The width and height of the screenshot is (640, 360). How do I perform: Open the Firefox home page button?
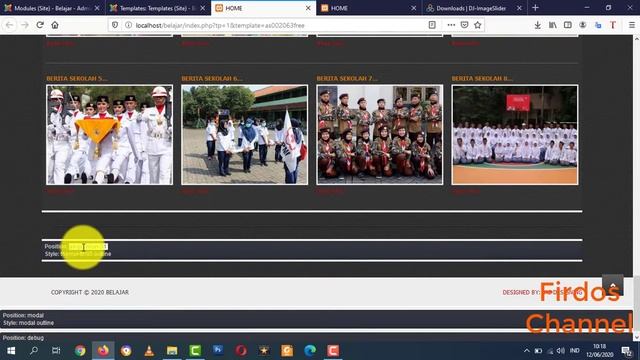click(55, 25)
